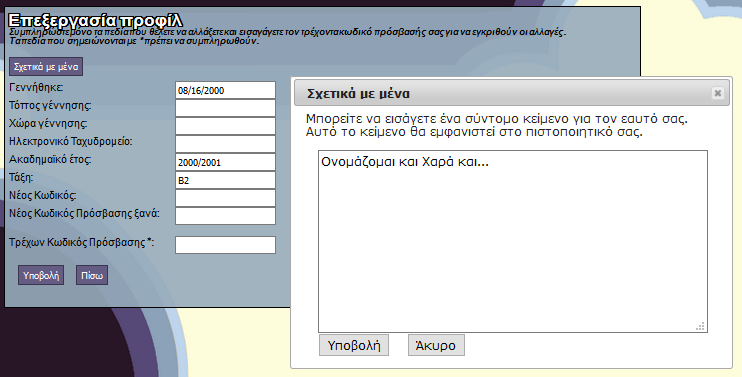The image size is (742, 377).
Task: Click the Χώρα γέννησης label
Action: click(48, 123)
